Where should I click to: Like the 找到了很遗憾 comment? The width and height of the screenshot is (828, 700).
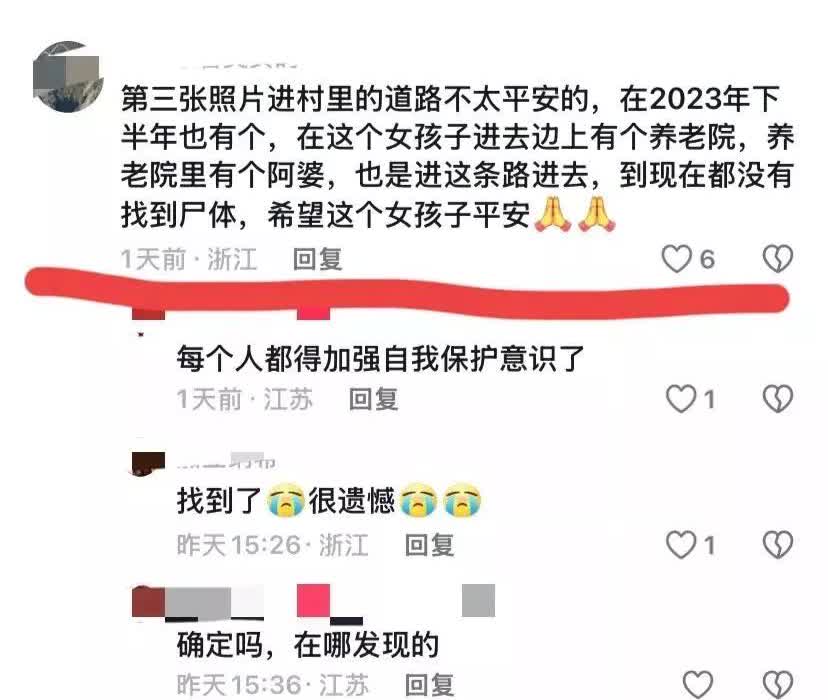click(x=681, y=545)
